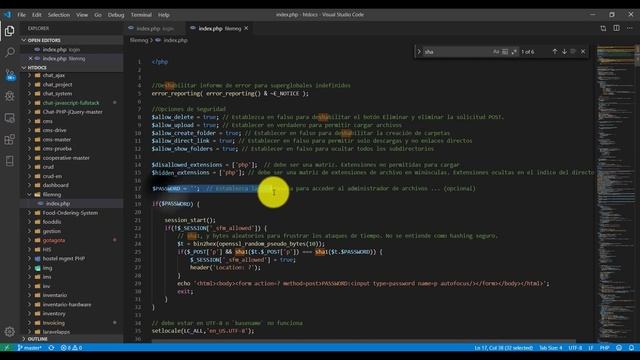The width and height of the screenshot is (640, 360).
Task: Open notifications bell in status bar
Action: point(631,348)
